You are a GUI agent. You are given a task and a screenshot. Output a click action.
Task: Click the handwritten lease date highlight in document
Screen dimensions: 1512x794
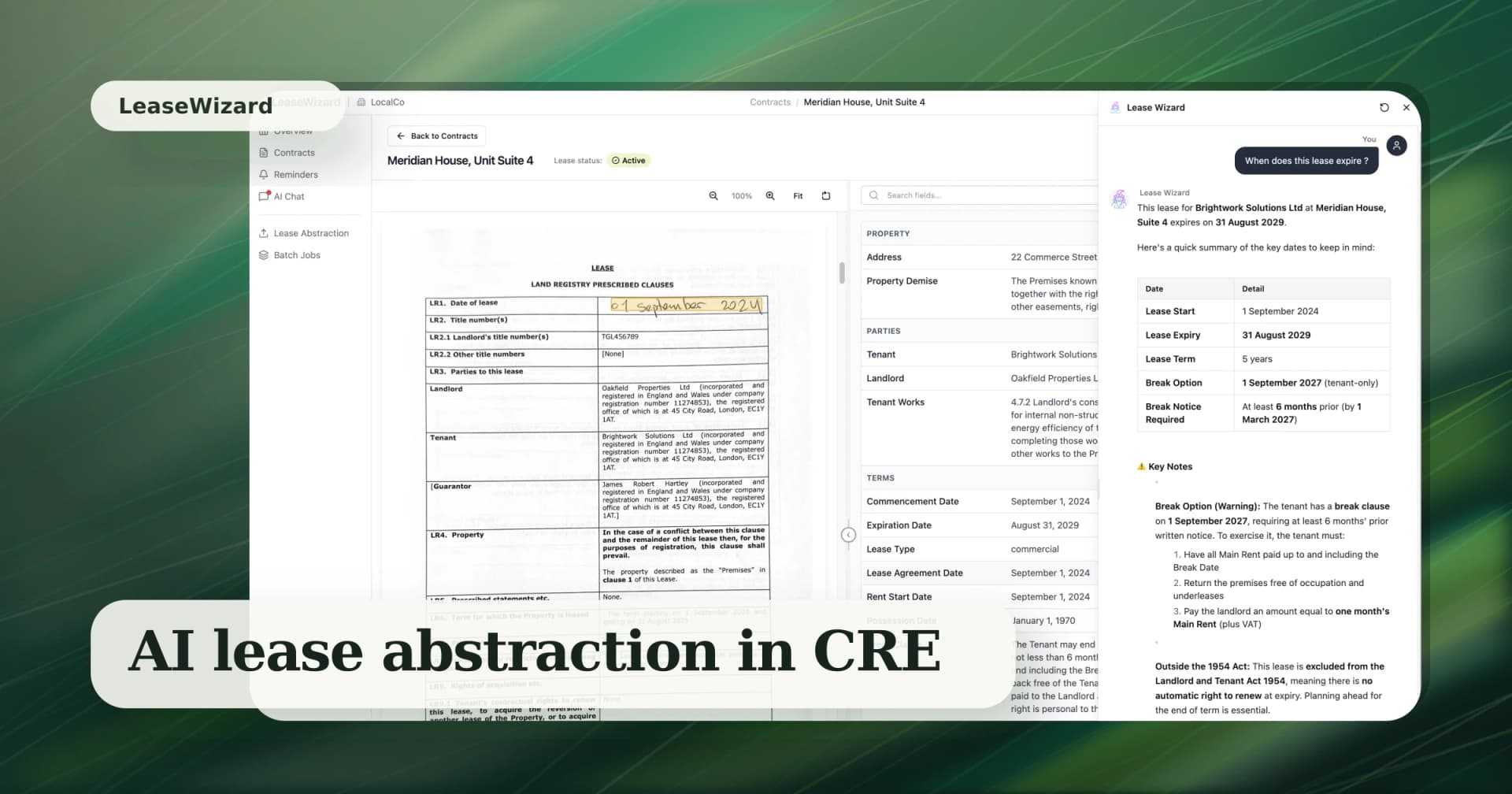pyautogui.click(x=686, y=305)
